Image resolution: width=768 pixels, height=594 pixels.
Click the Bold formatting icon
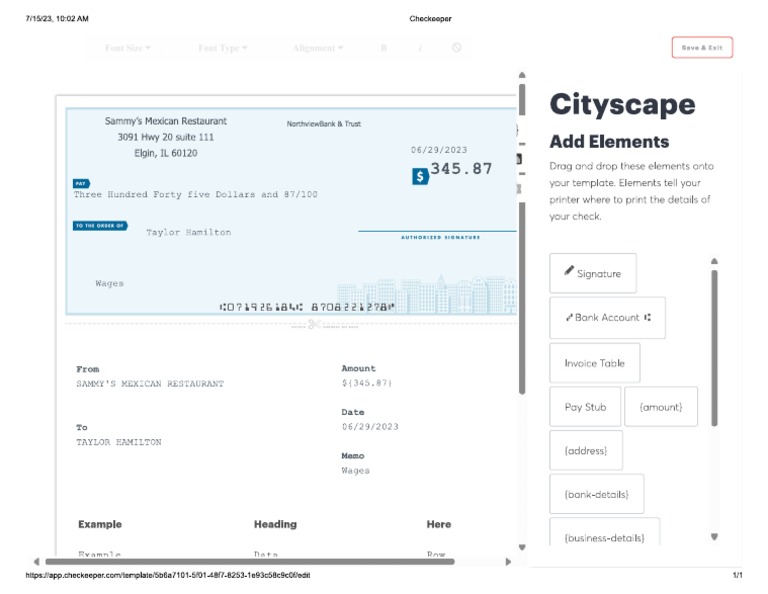point(383,48)
